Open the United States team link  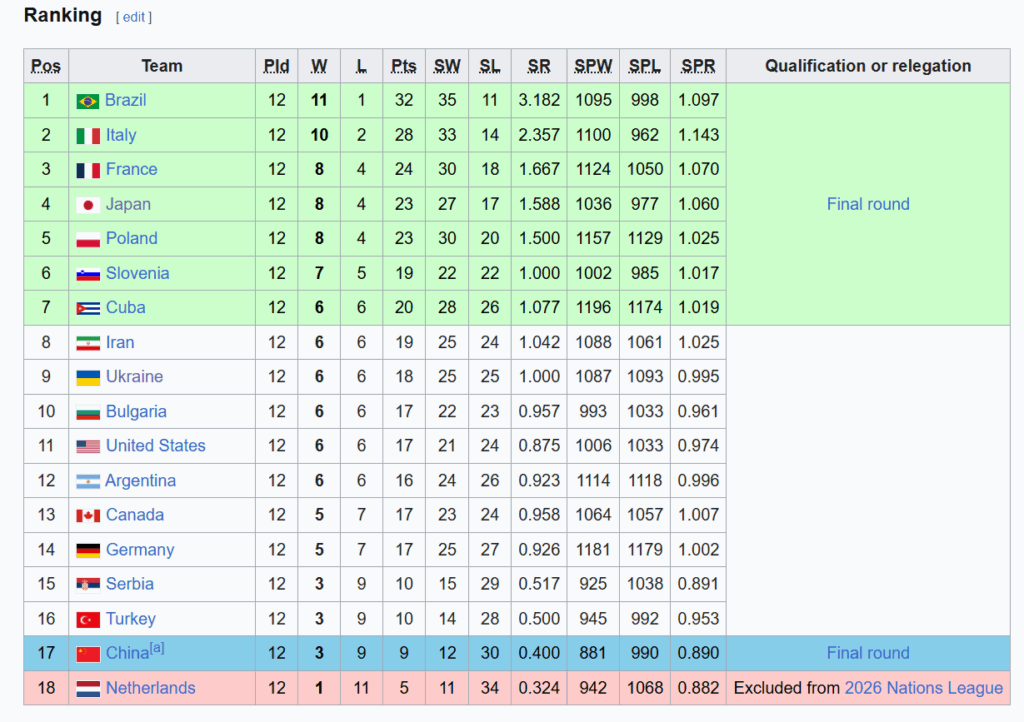155,445
